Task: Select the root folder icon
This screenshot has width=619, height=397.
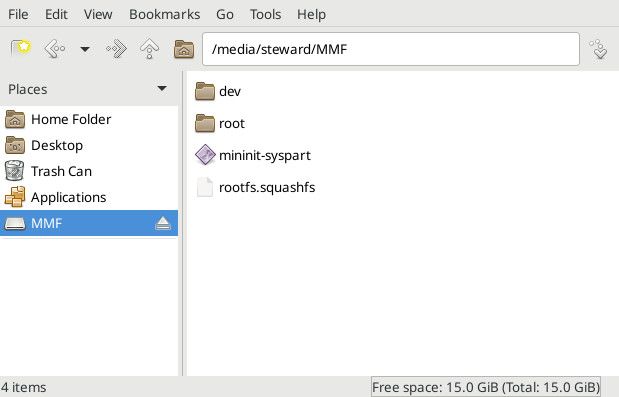Action: tap(205, 123)
